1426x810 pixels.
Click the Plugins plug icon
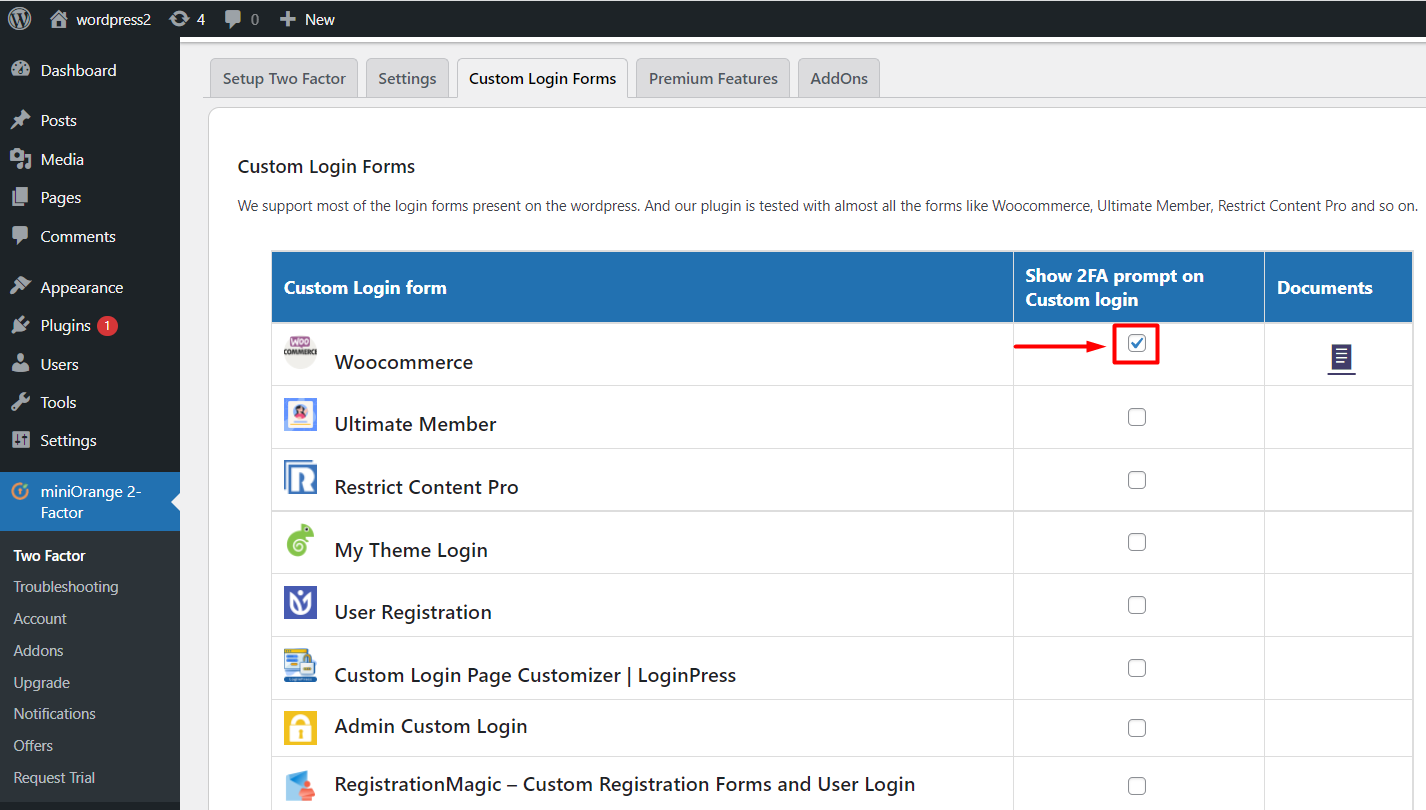click(x=20, y=325)
